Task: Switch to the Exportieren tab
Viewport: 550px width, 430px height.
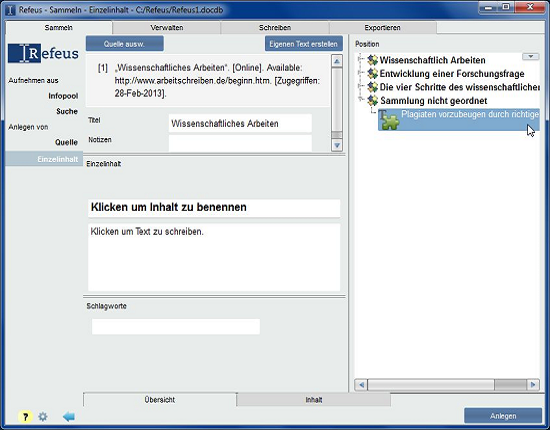Action: 382,27
